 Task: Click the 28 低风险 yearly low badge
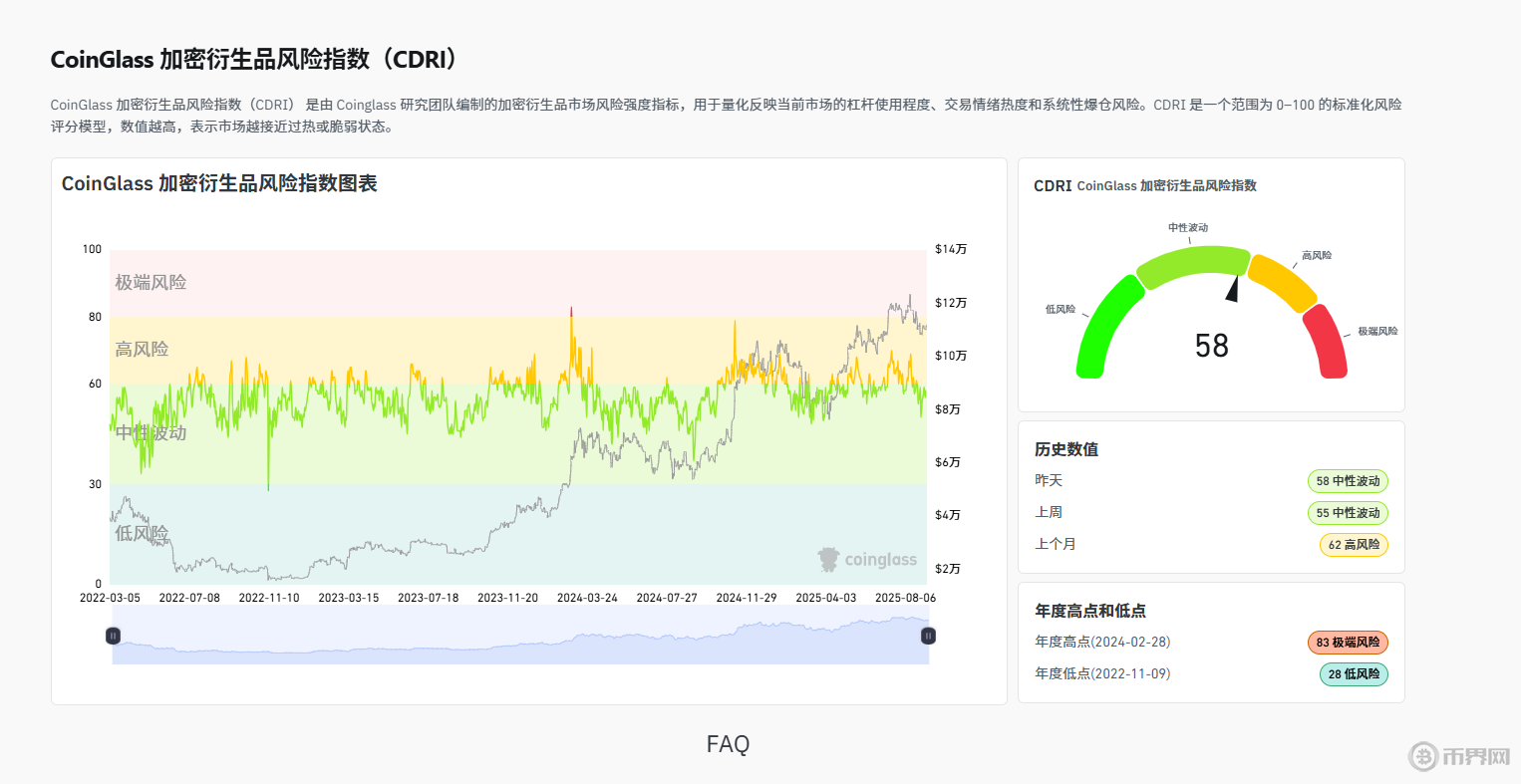pyautogui.click(x=1354, y=674)
